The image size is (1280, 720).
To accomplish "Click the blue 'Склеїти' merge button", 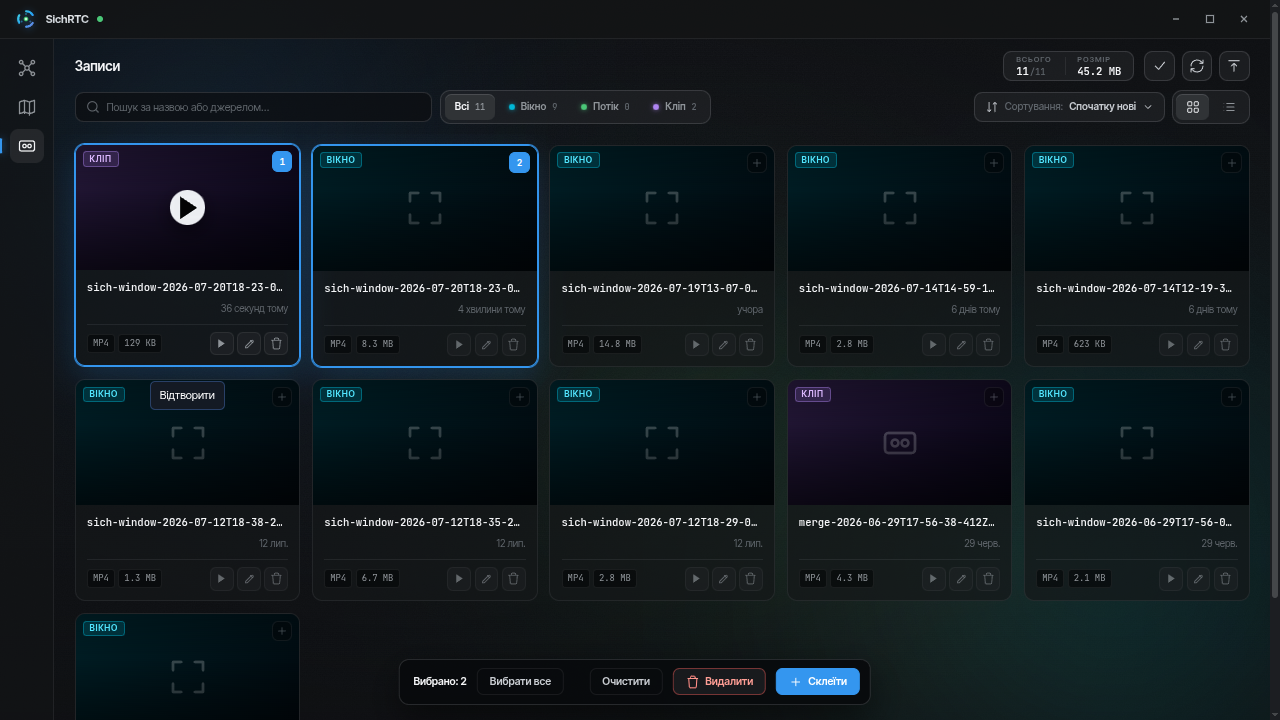I will [x=818, y=681].
